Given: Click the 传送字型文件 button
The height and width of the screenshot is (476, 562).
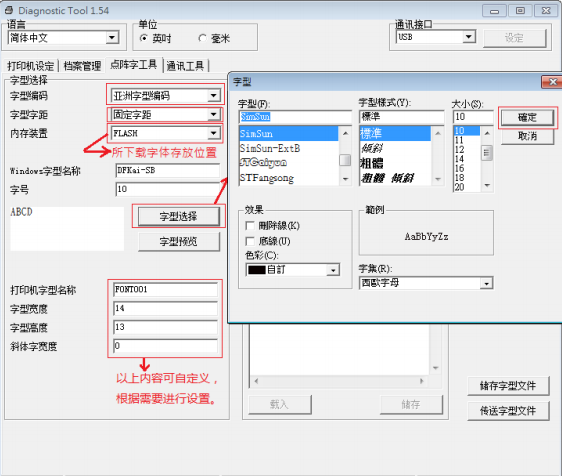Looking at the screenshot, I should point(508,411).
